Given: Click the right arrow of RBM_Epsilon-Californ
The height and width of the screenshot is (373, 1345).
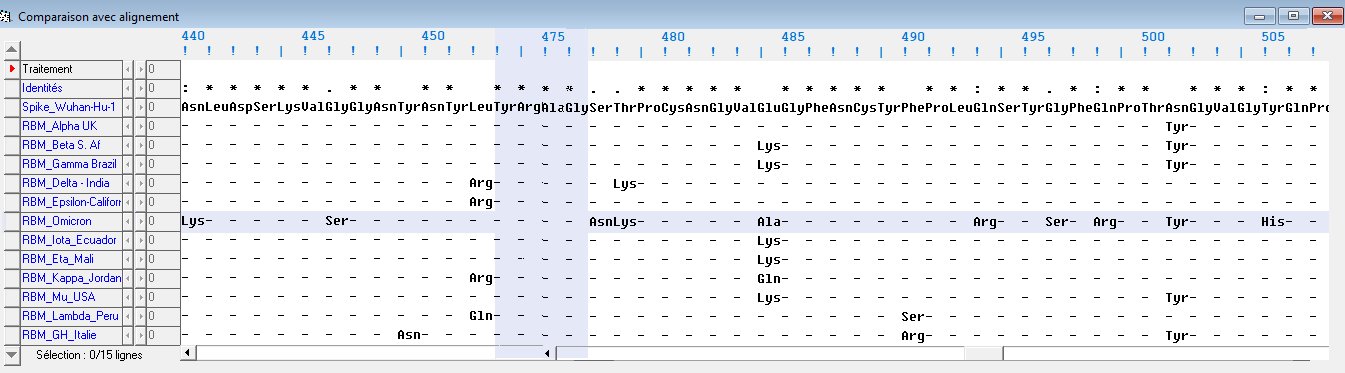Looking at the screenshot, I should [x=140, y=202].
